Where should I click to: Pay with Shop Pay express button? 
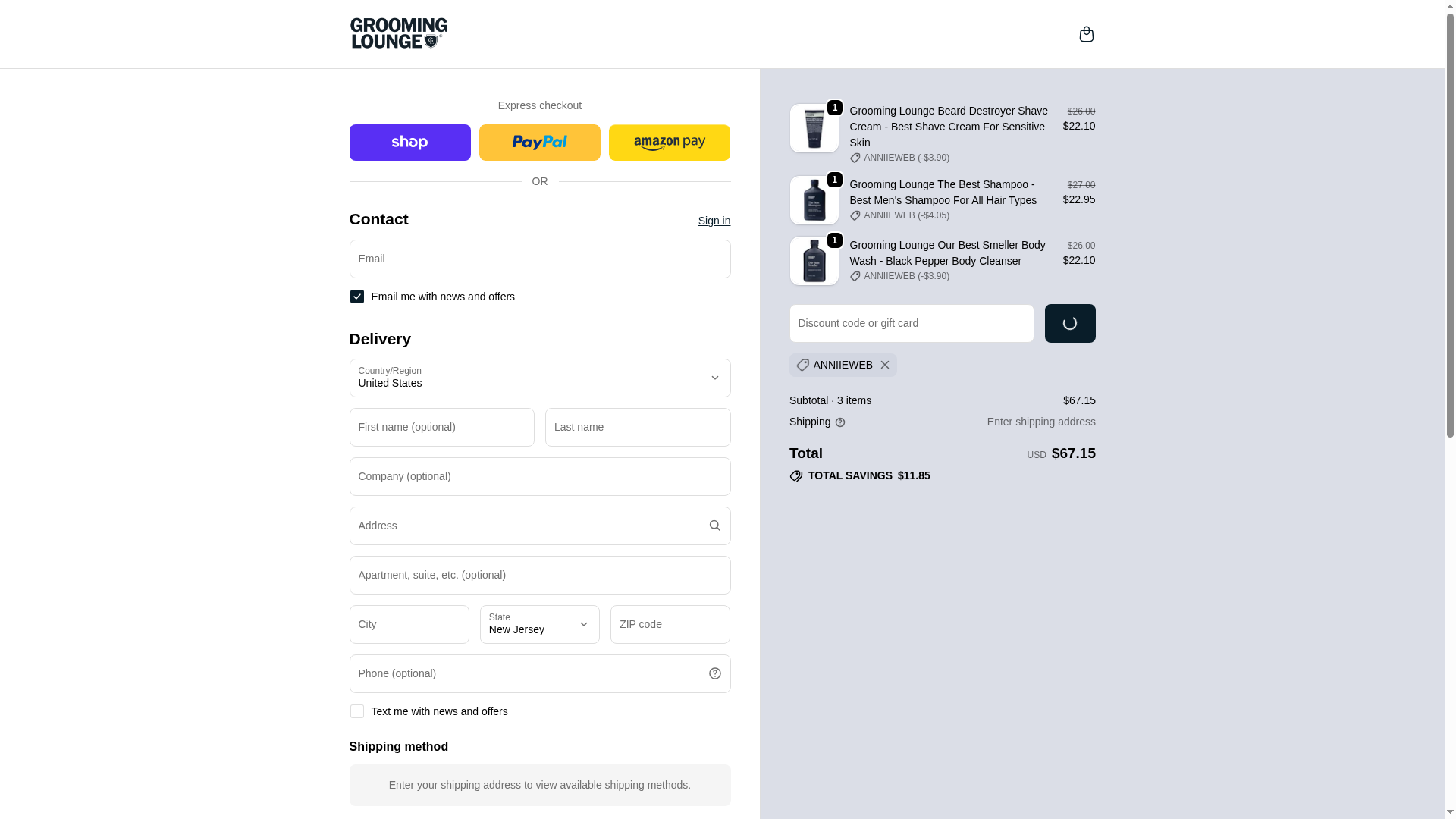pyautogui.click(x=409, y=143)
